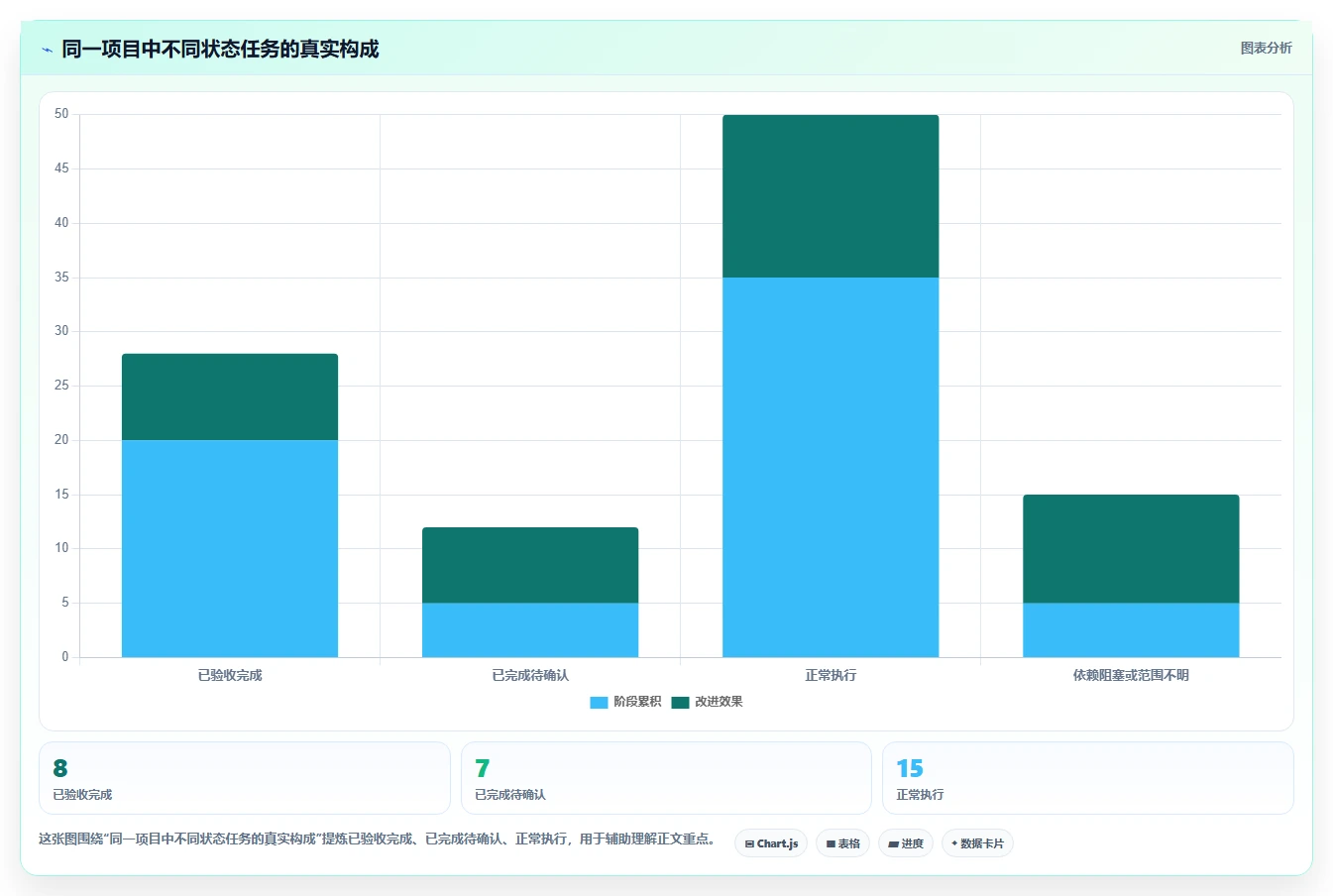Select the green 改进效果 bar for 已验收完成
Image resolution: width=1333 pixels, height=896 pixels.
tap(230, 396)
